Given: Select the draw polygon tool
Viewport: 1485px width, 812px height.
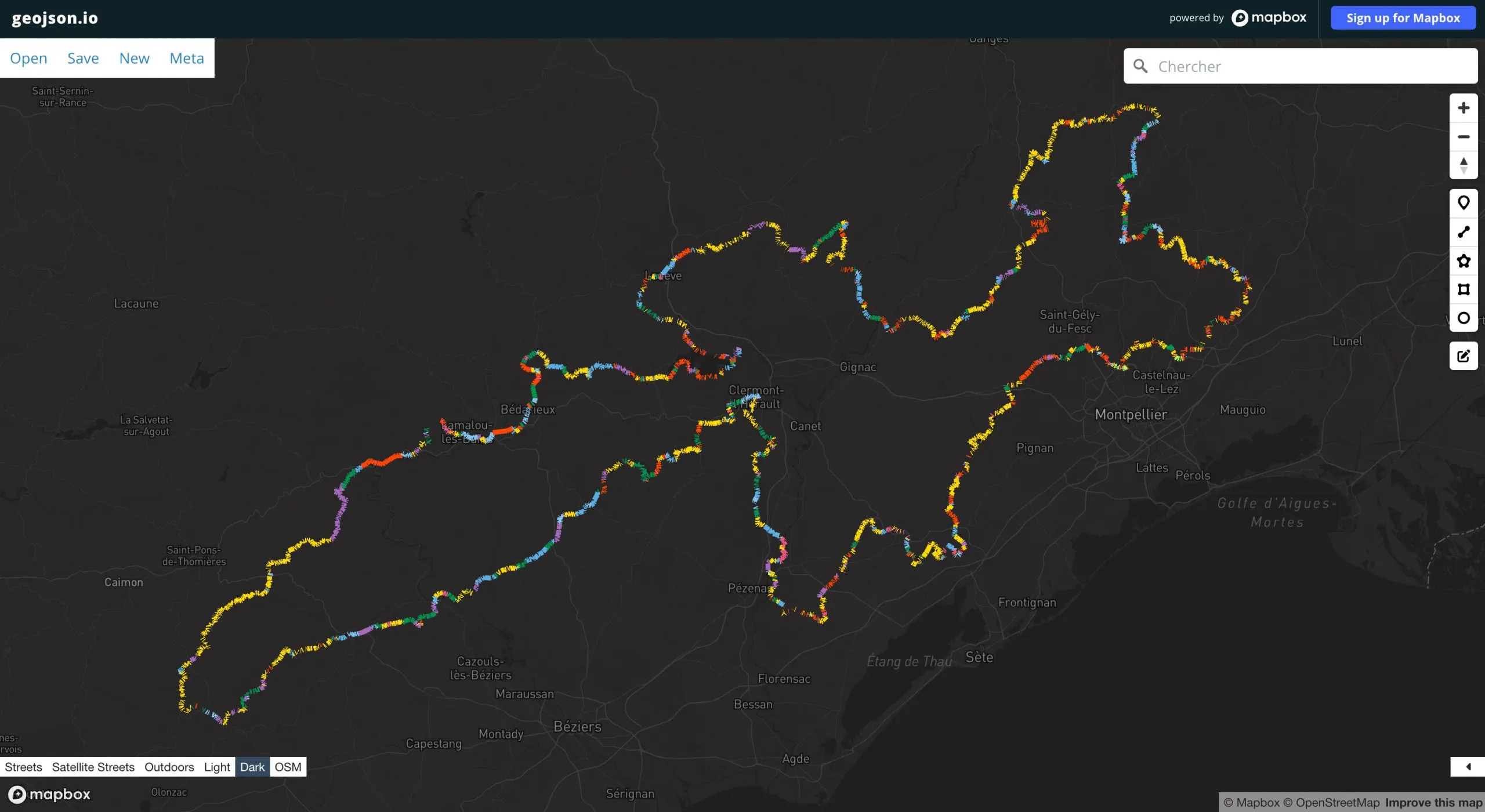Looking at the screenshot, I should click(x=1464, y=260).
